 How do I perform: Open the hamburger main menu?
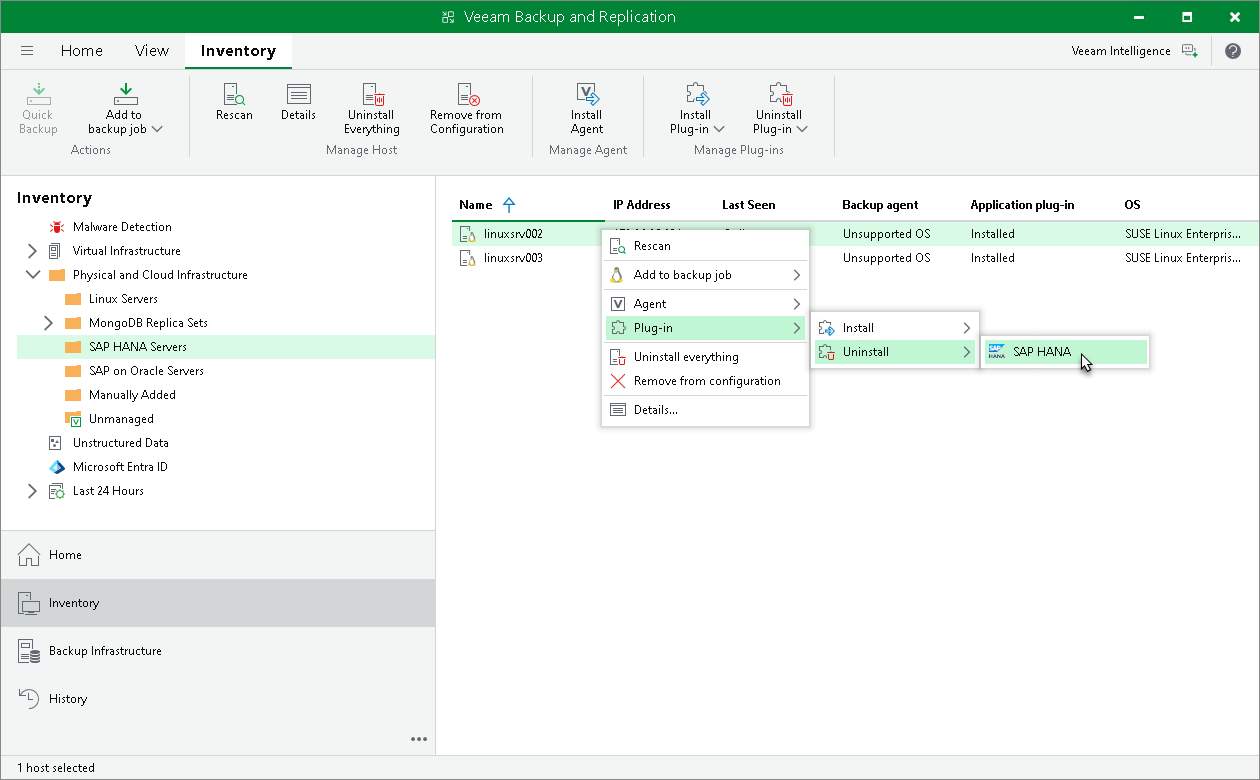click(x=27, y=51)
